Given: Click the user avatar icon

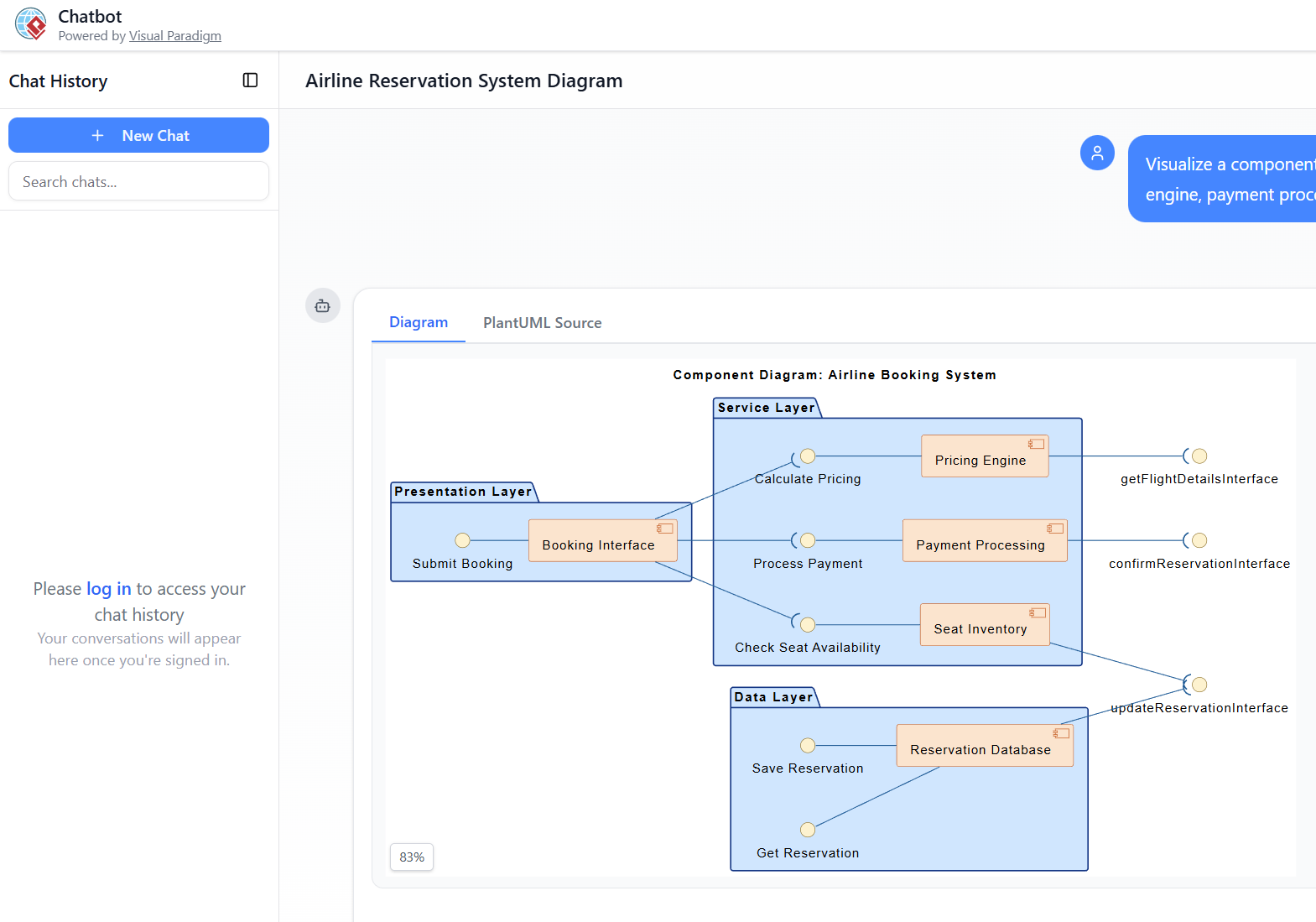Looking at the screenshot, I should click(x=1096, y=153).
